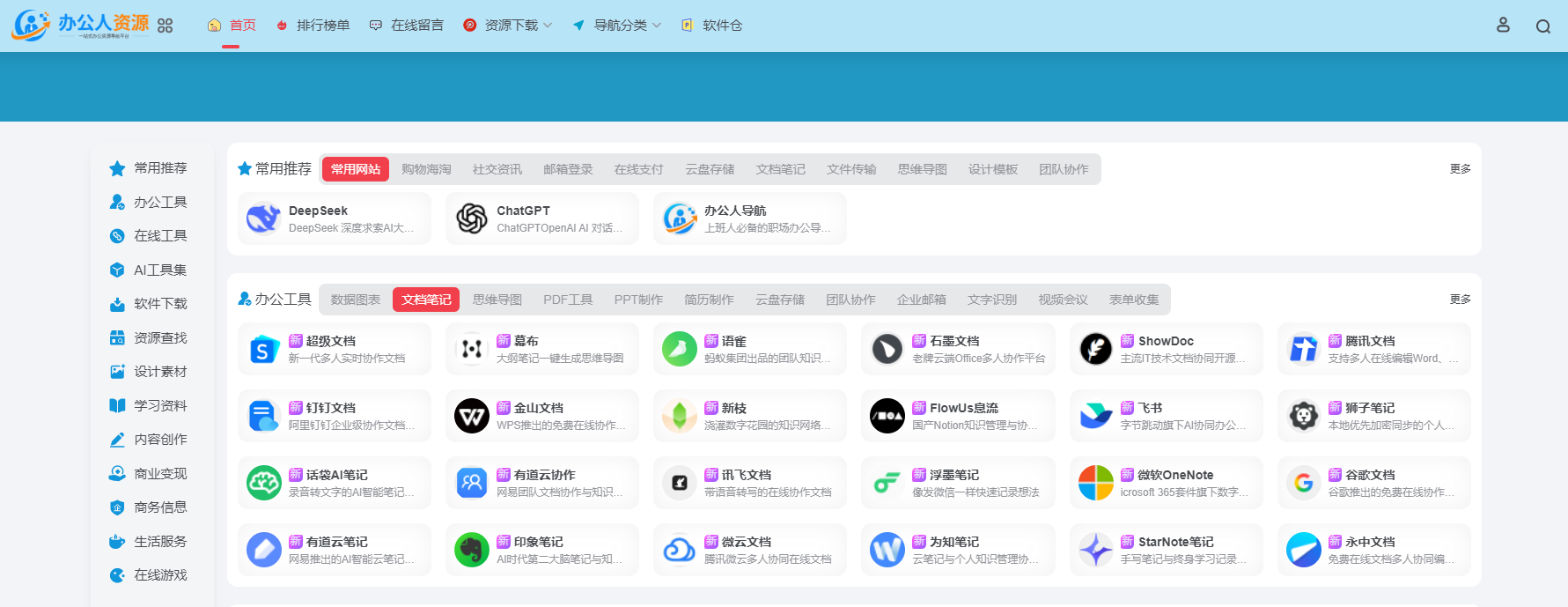1568x607 pixels.
Task: Open the ChatGPT site icon
Action: pos(471,218)
